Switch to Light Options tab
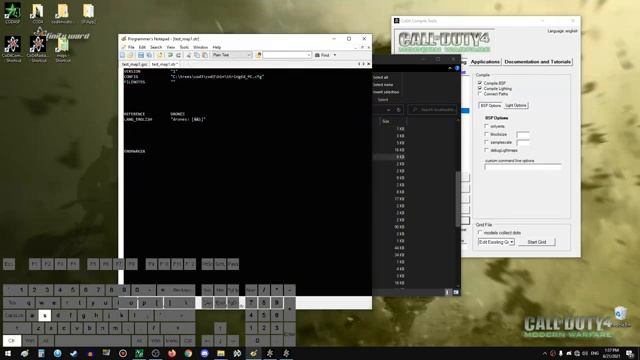Screen dimensions: 640x360 [x=516, y=105]
